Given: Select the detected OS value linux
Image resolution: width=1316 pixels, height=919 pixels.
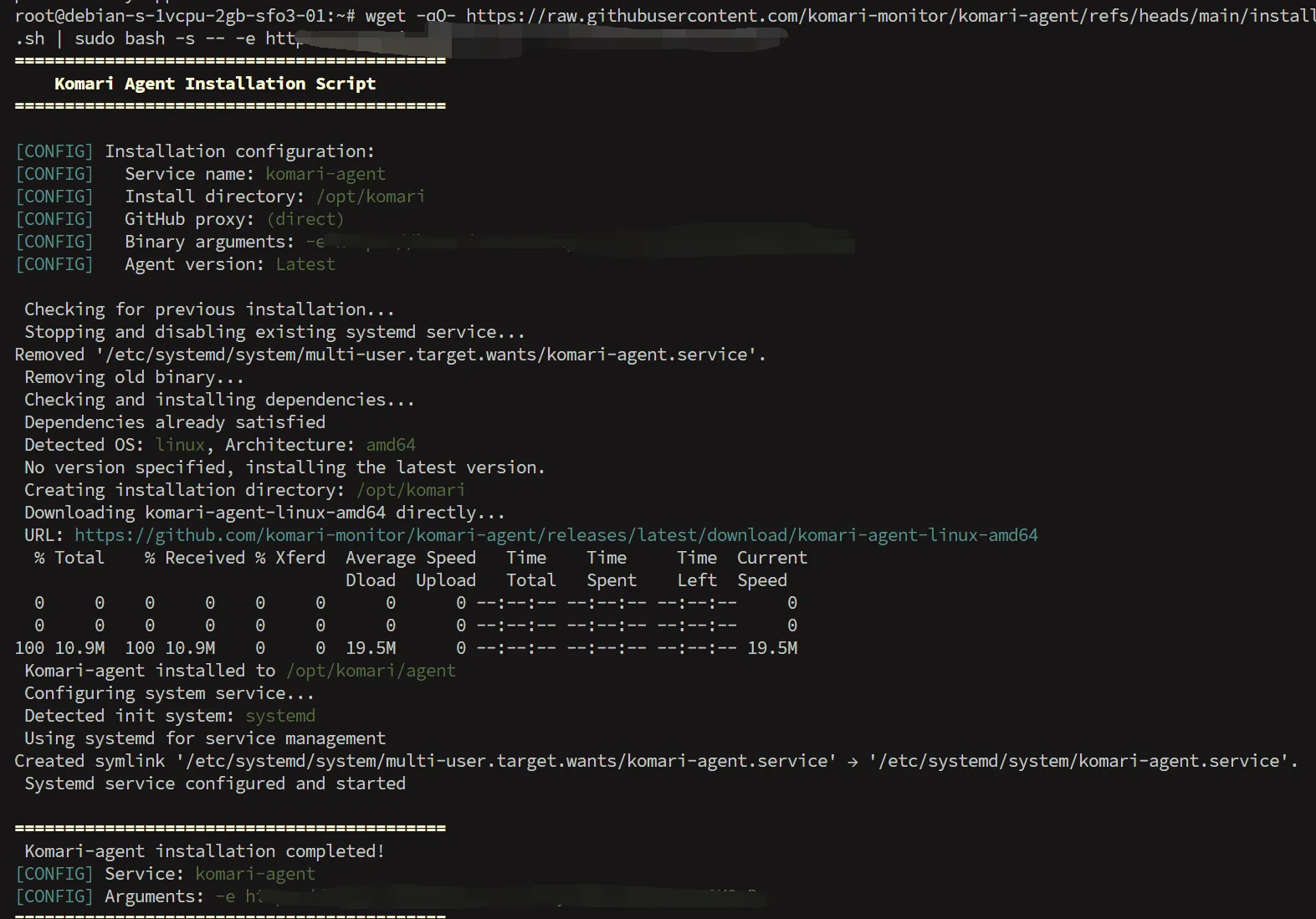Looking at the screenshot, I should (x=180, y=445).
